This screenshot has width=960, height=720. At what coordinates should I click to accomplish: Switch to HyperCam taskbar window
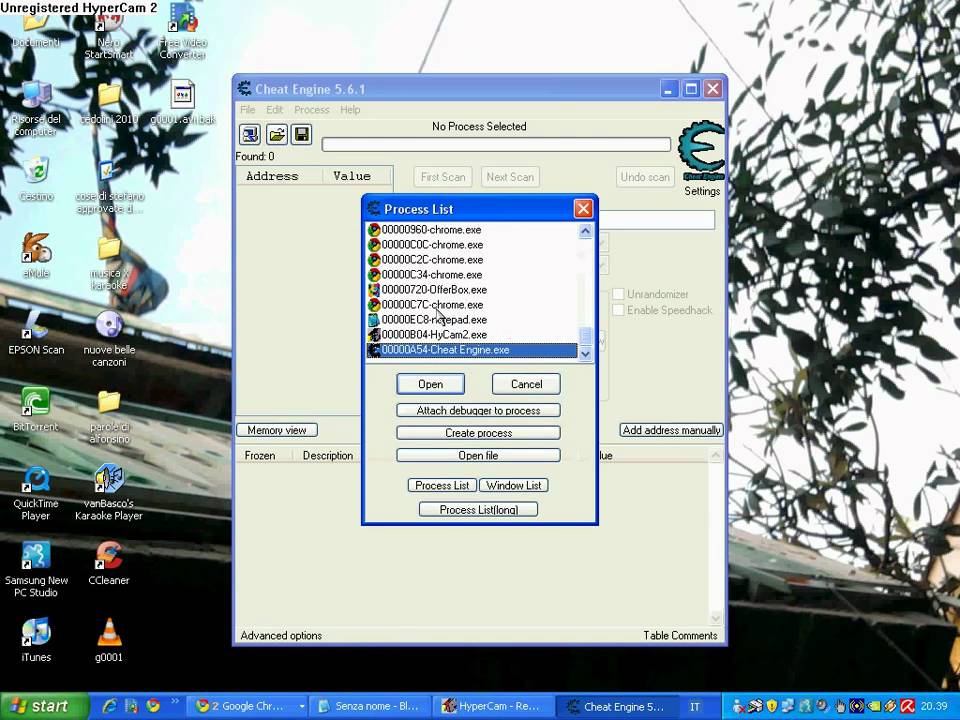pyautogui.click(x=493, y=706)
